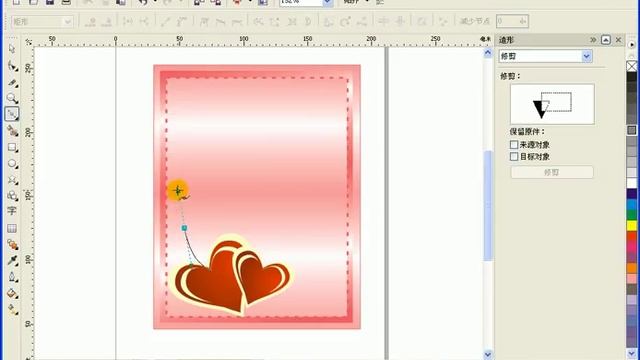Pick the green color swatch

632,215
